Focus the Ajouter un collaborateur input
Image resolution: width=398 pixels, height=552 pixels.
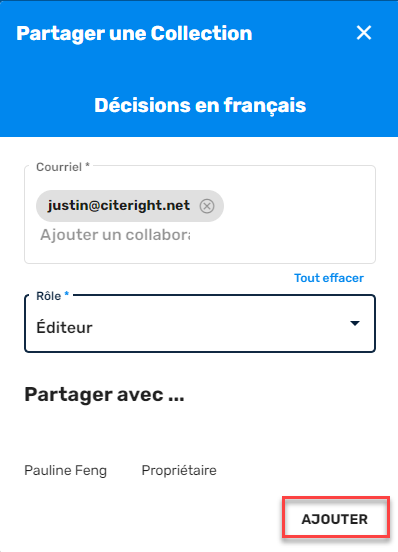pyautogui.click(x=115, y=235)
